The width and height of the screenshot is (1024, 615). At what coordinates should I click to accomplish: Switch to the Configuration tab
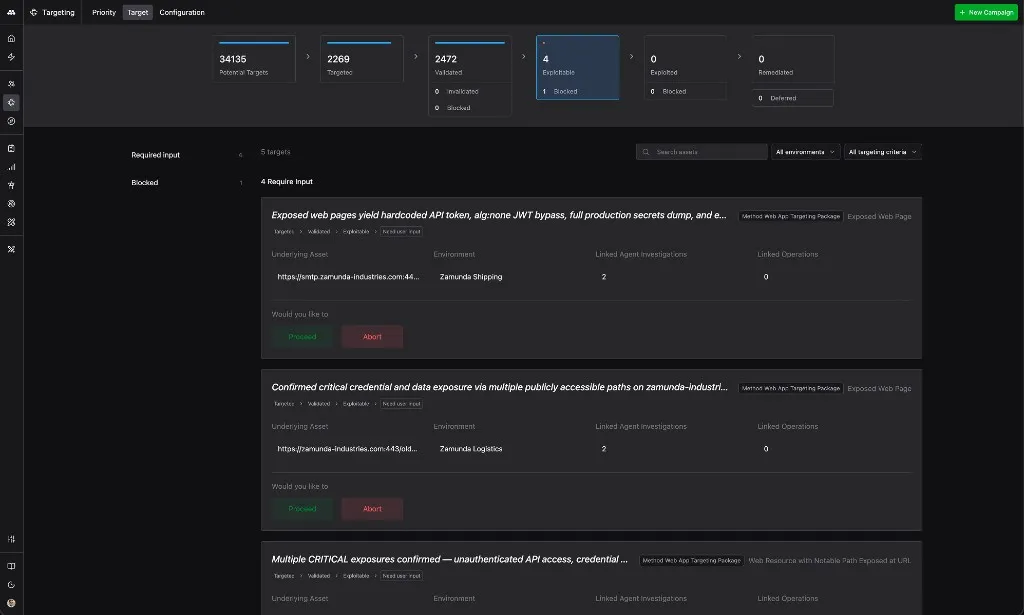point(182,12)
